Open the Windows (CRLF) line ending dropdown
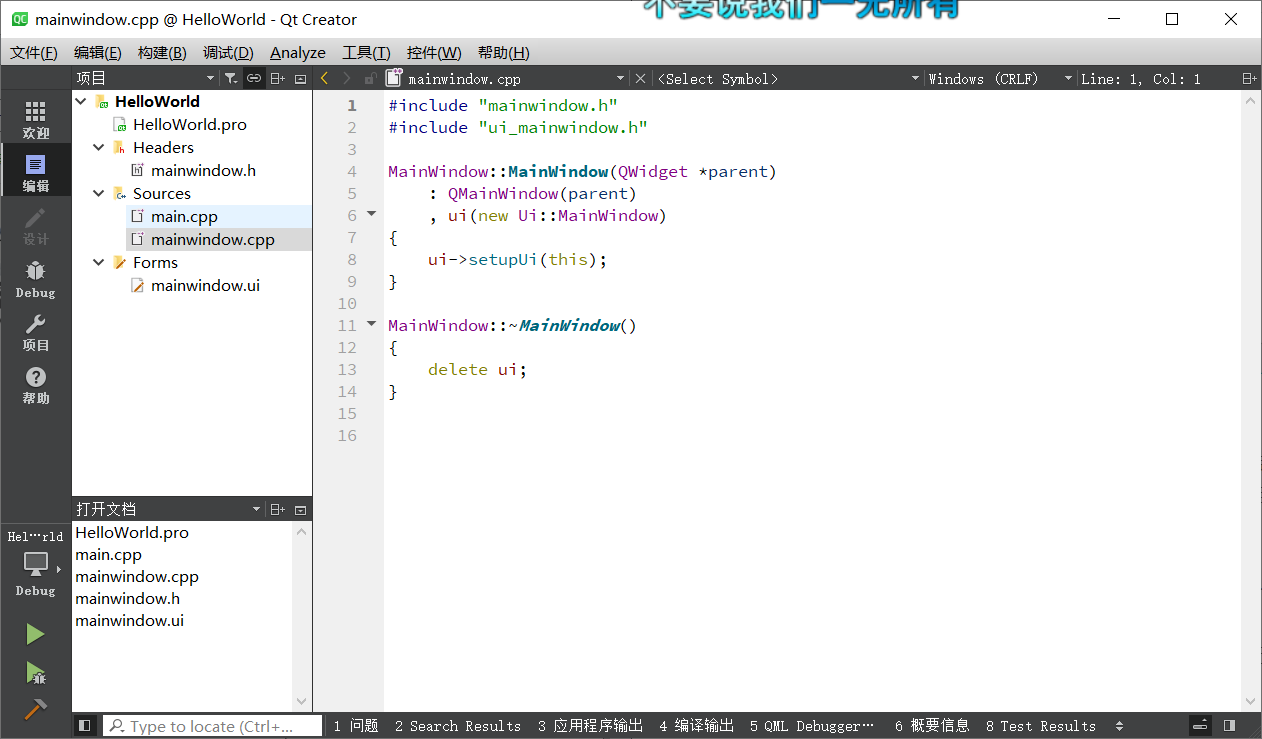The height and width of the screenshot is (739, 1262). pos(1068,78)
